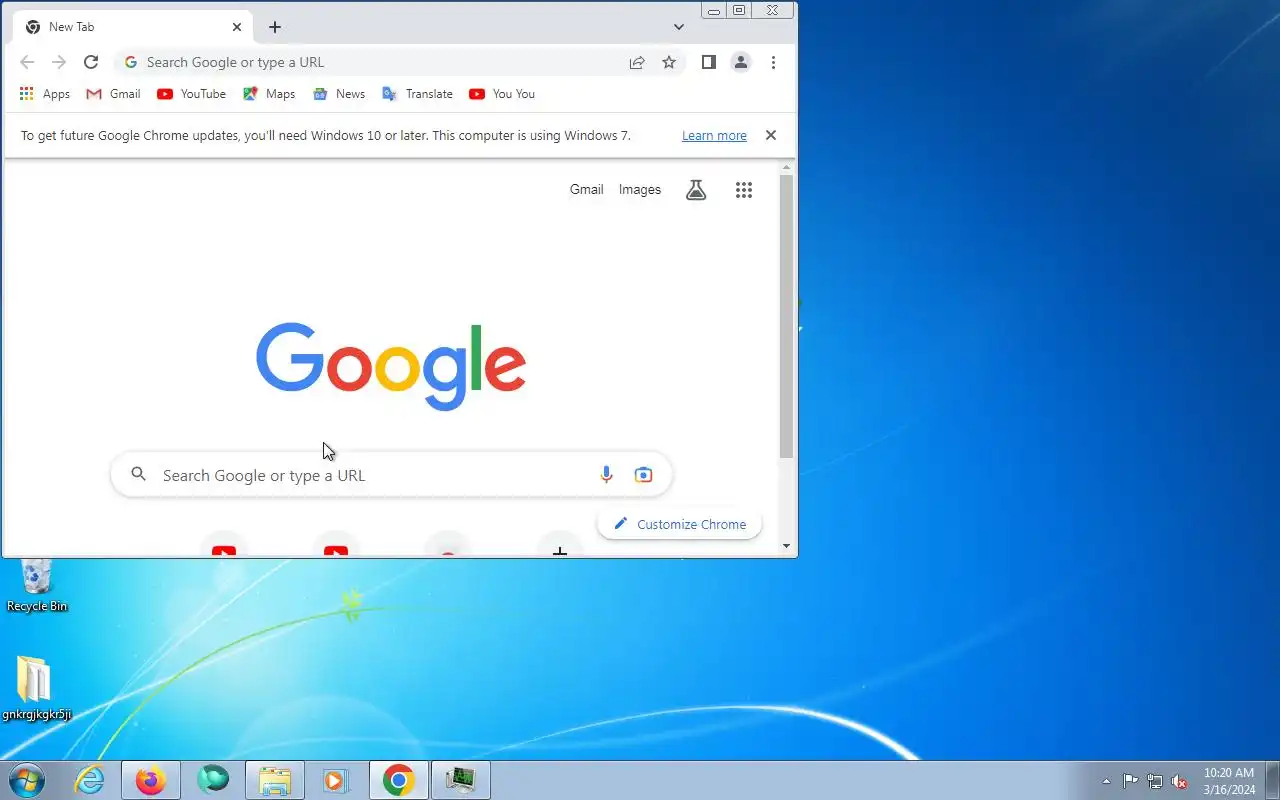Click the Show desktop button
The height and width of the screenshot is (800, 1280).
tap(1272, 780)
